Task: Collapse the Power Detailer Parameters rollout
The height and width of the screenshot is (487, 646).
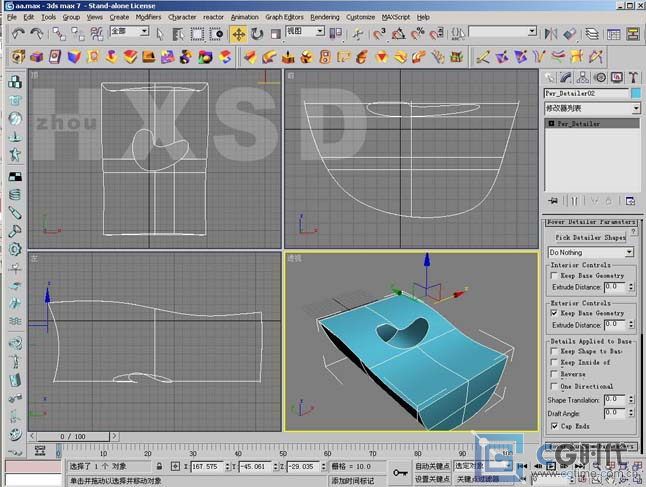Action: pos(592,222)
